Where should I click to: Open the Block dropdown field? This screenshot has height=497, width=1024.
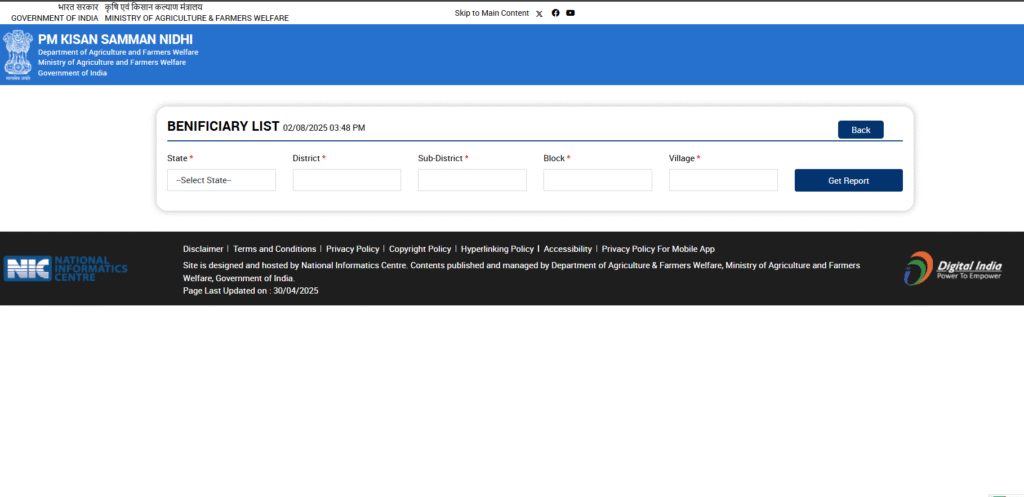(597, 180)
